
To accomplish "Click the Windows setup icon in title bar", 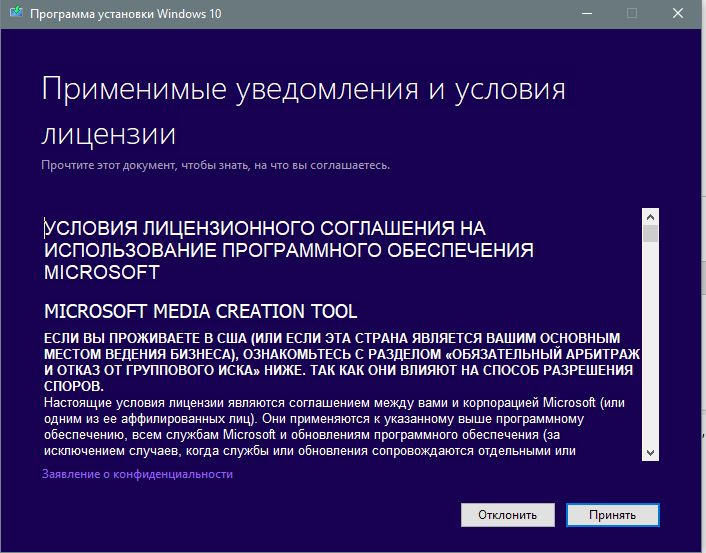I will [x=16, y=13].
